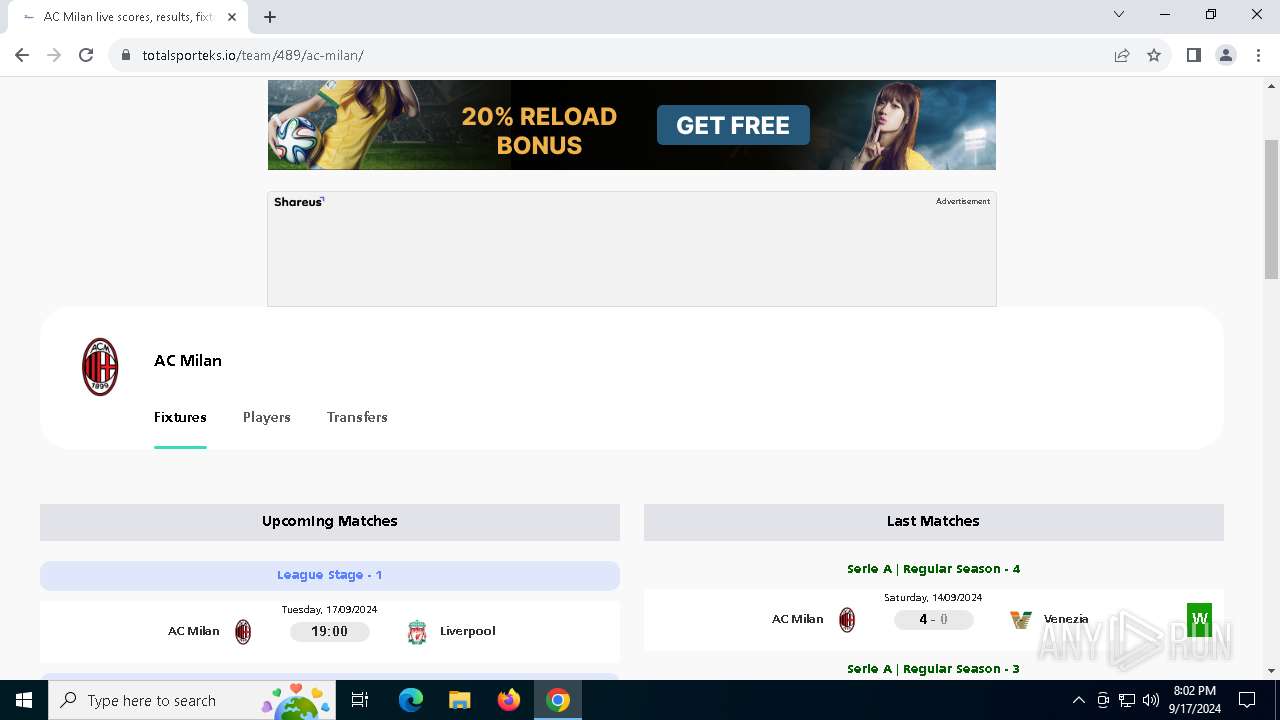Open the Windows Start menu
Viewport: 1280px width, 720px height.
point(24,700)
